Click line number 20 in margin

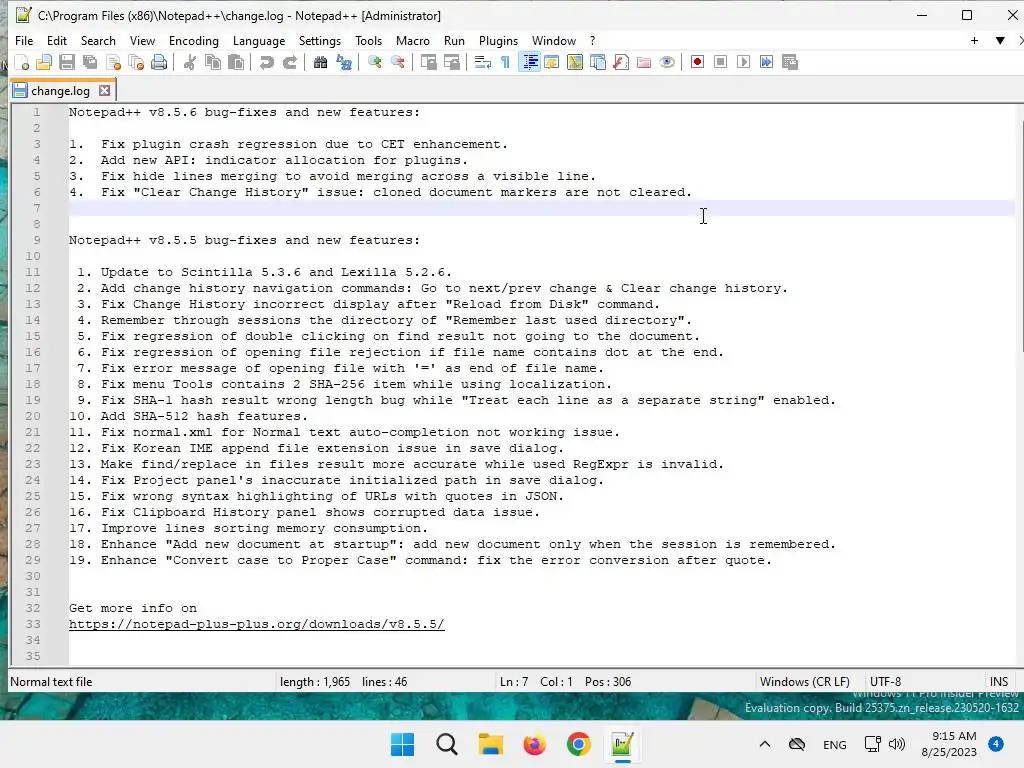(33, 416)
